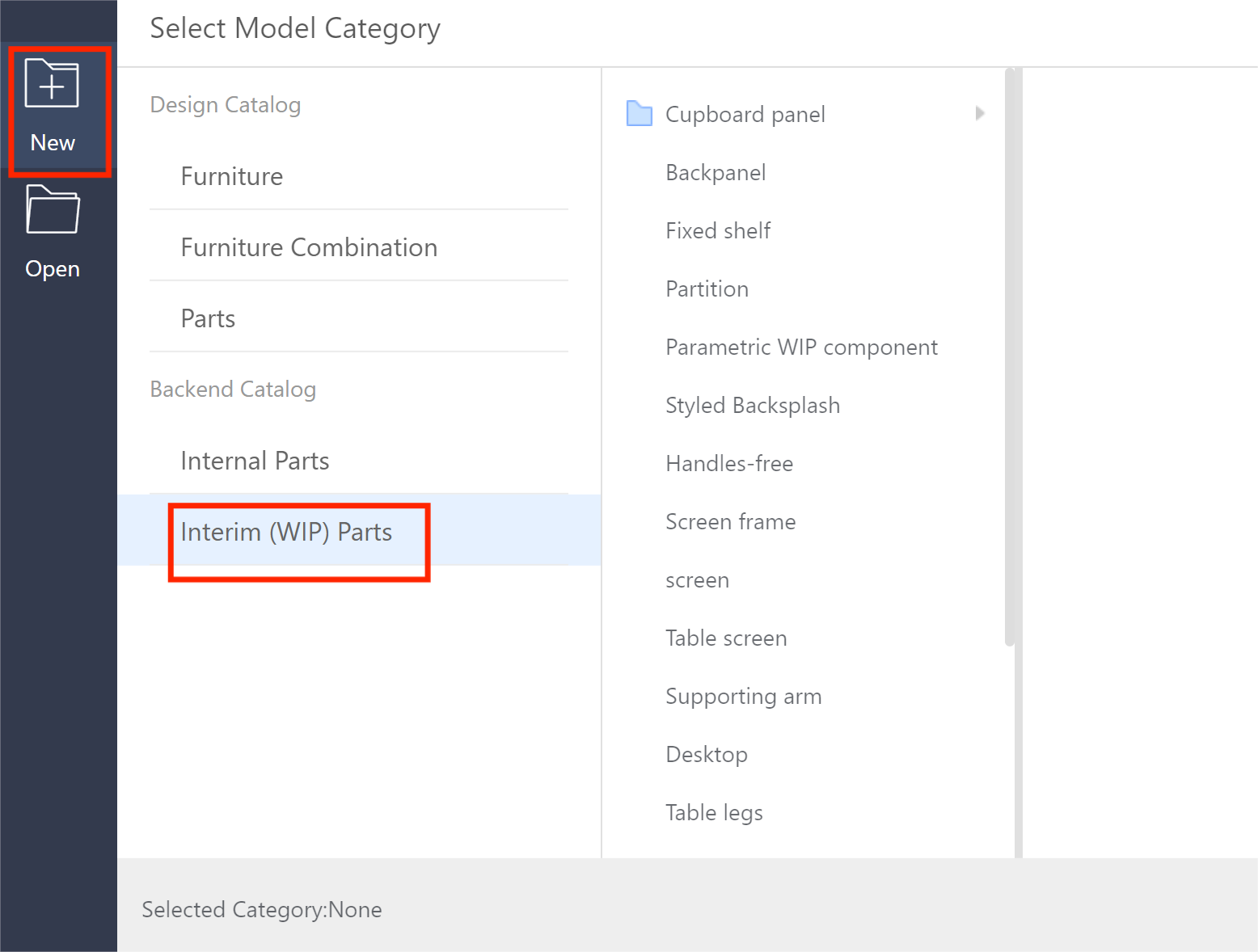1258x952 pixels.
Task: Select Screen frame from list
Action: pyautogui.click(x=730, y=522)
